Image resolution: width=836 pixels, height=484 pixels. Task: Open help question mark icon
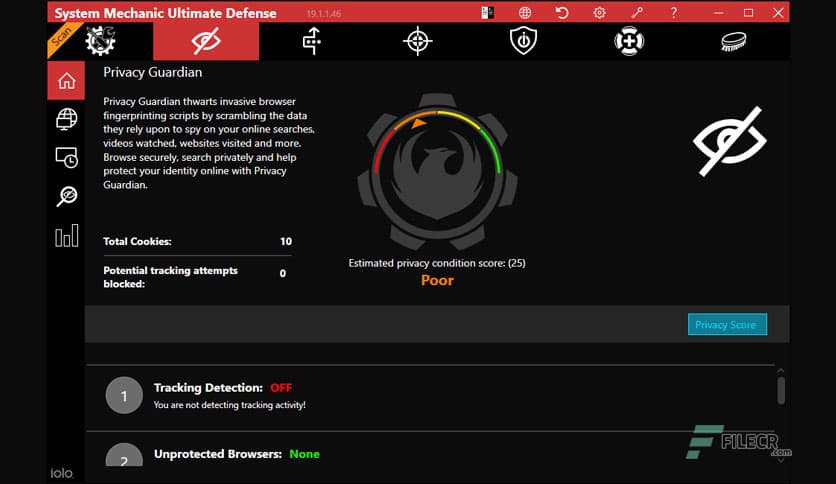click(x=674, y=12)
